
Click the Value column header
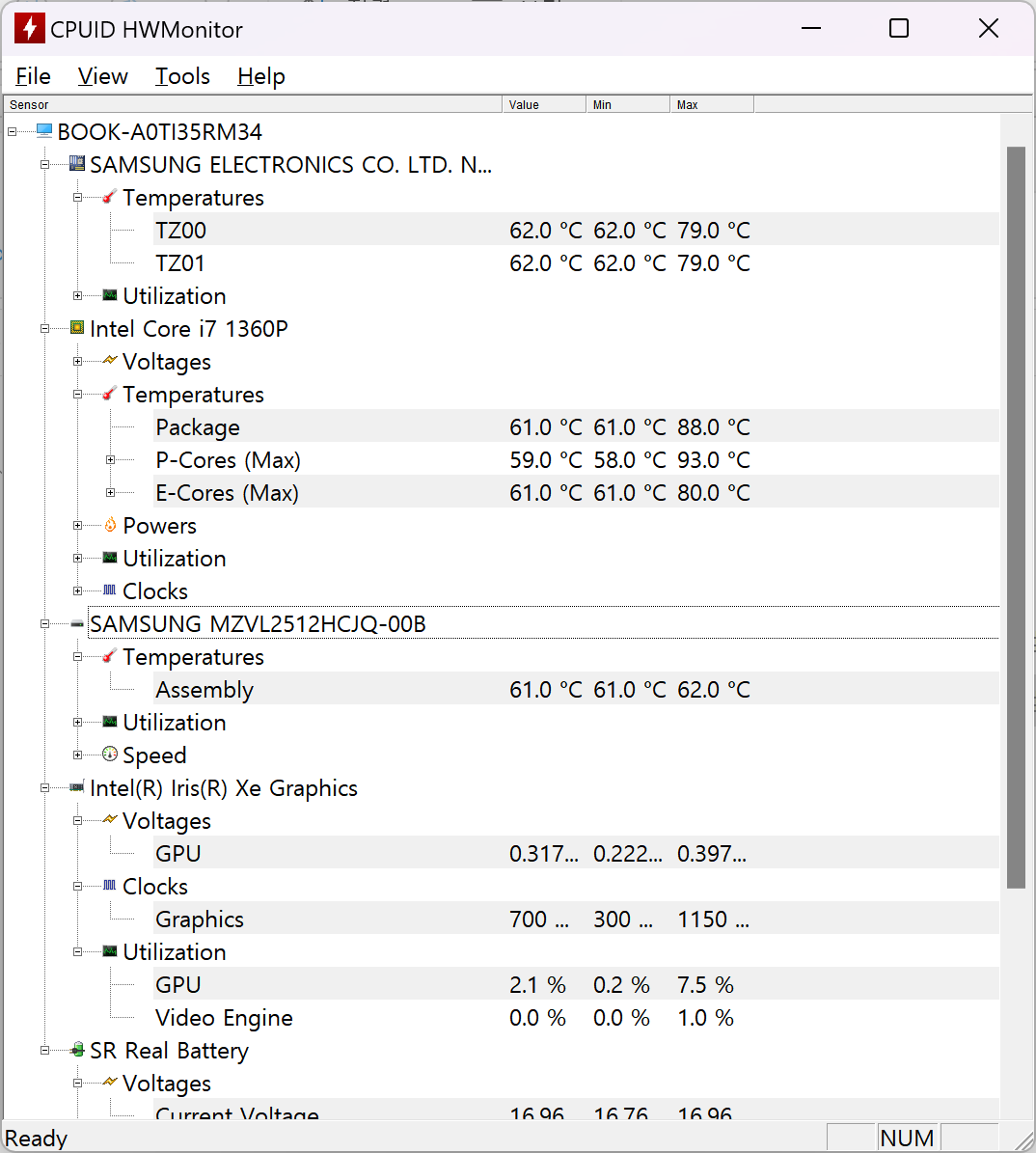click(x=544, y=104)
